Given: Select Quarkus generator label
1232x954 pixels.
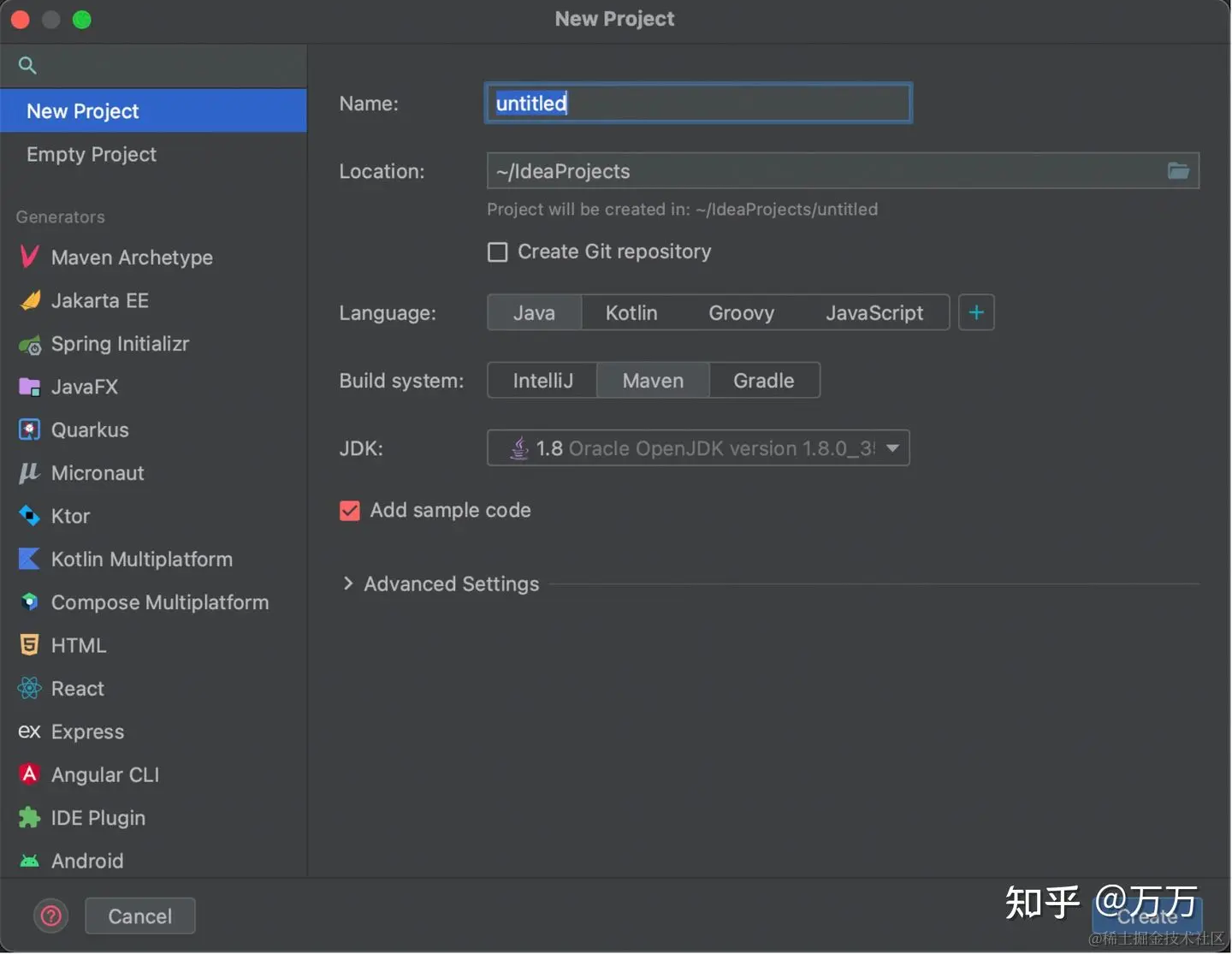Looking at the screenshot, I should click(x=90, y=430).
